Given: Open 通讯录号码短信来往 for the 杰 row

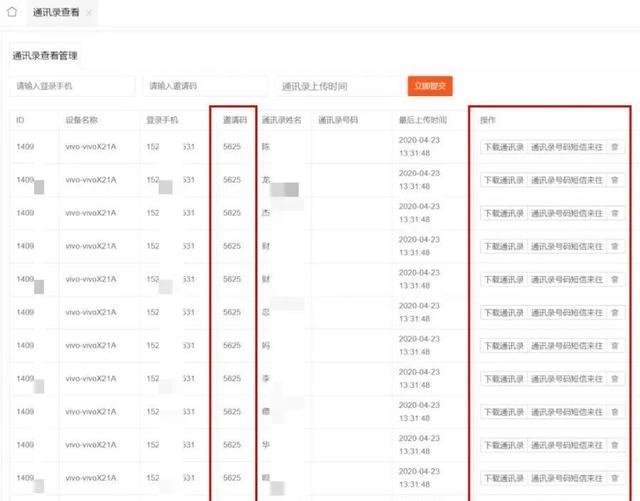Looking at the screenshot, I should tap(567, 213).
